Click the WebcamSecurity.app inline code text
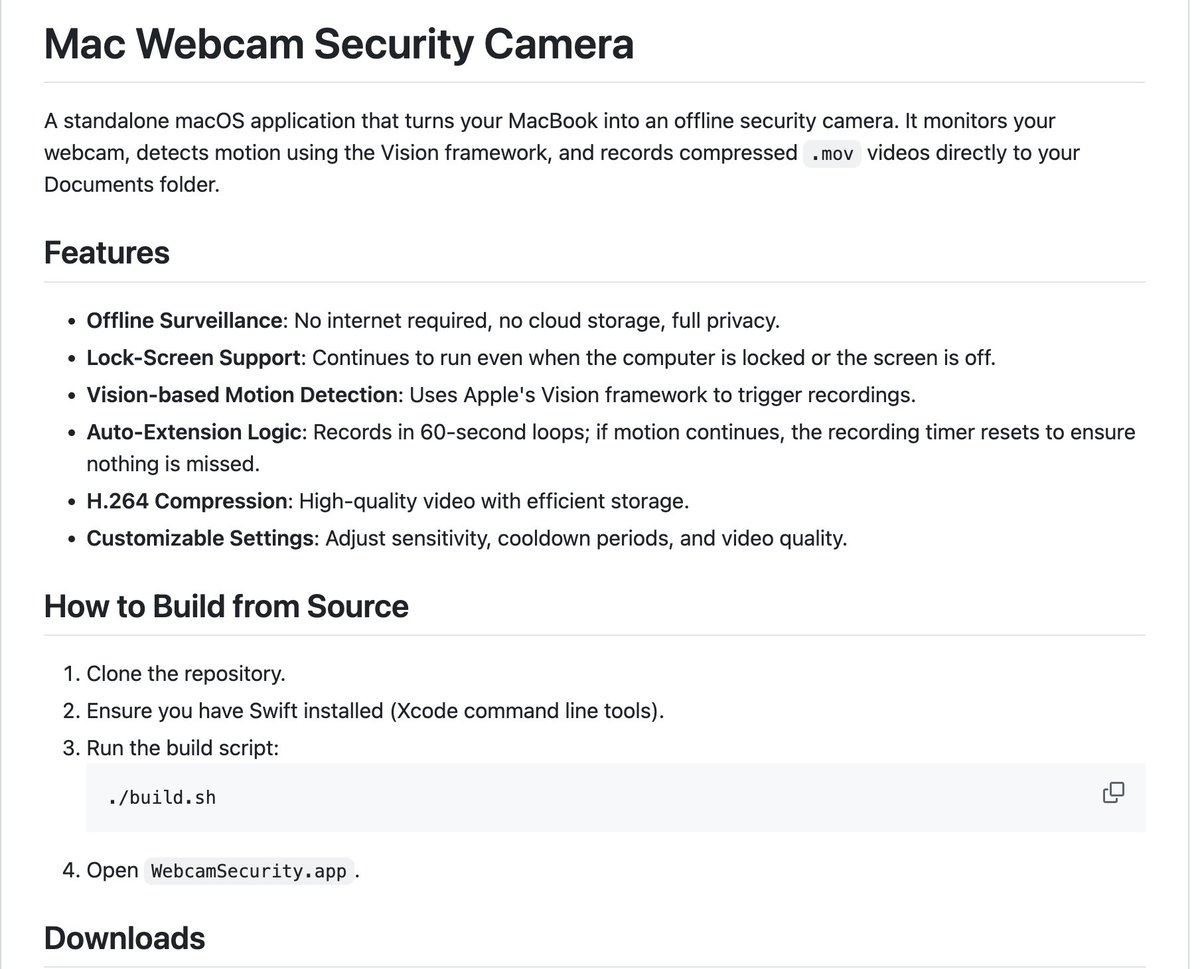Image resolution: width=1200 pixels, height=969 pixels. 249,871
